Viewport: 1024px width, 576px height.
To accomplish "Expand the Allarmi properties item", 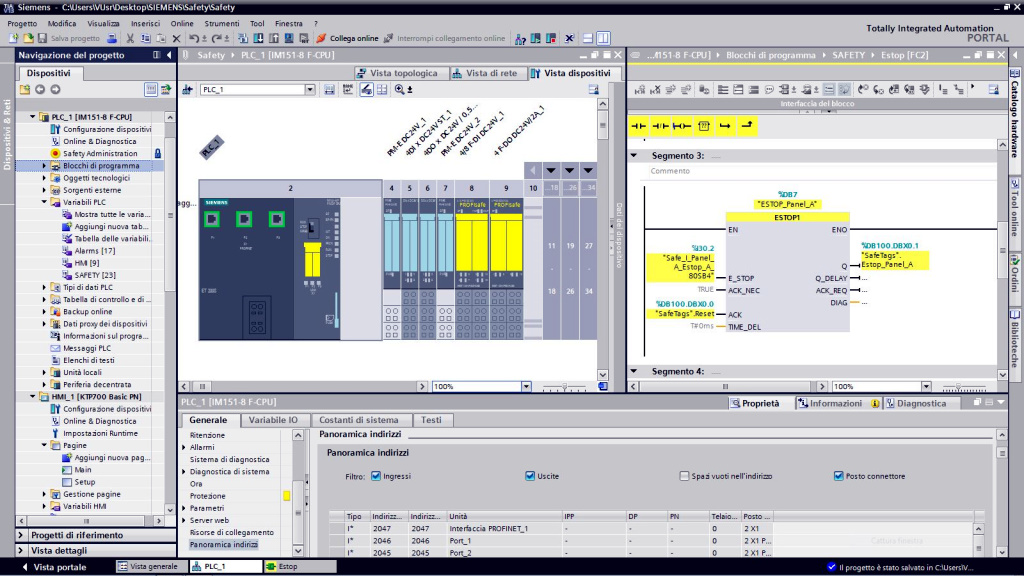I will coord(184,447).
